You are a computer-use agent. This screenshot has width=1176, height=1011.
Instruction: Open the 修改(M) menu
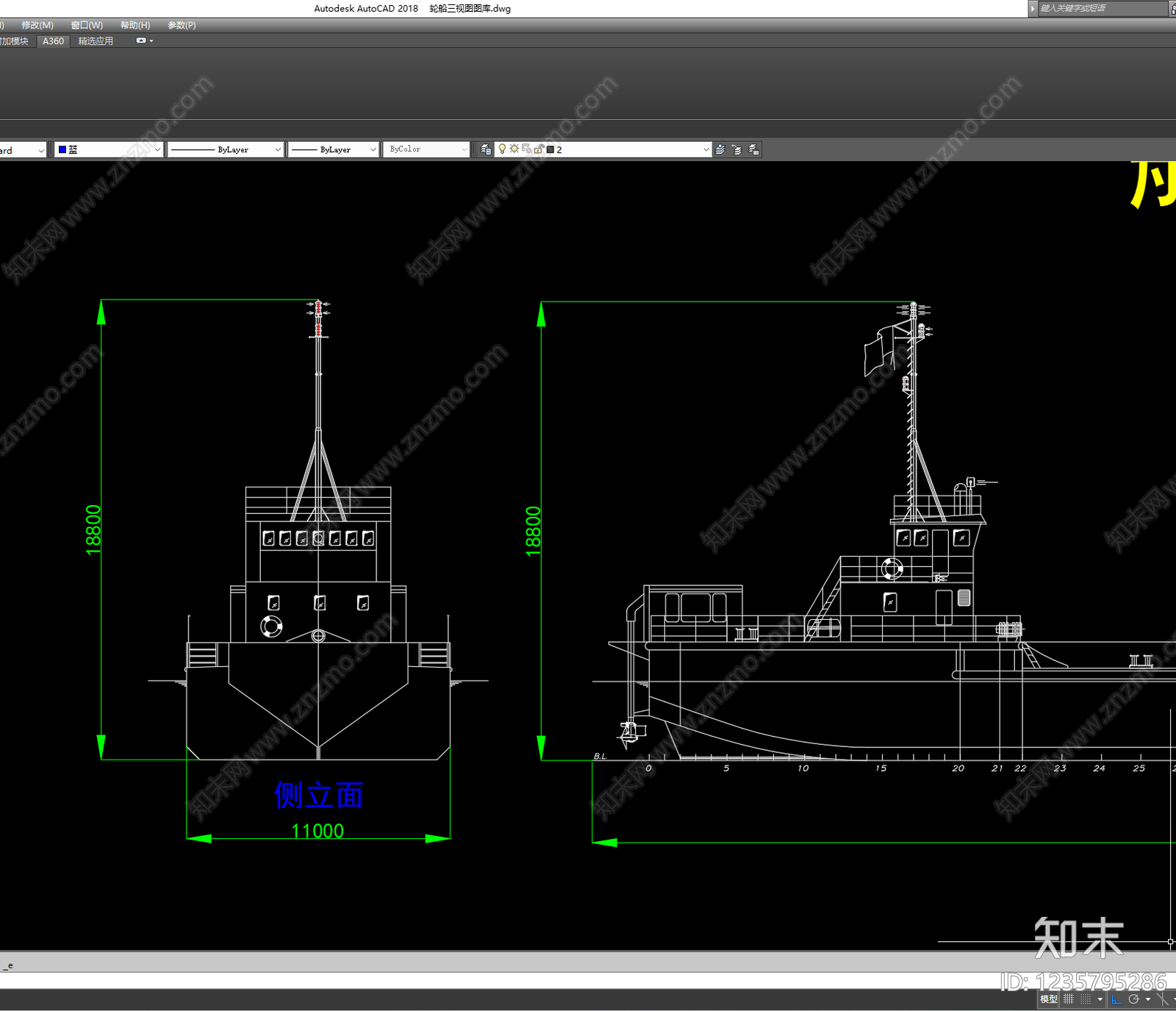click(x=37, y=25)
